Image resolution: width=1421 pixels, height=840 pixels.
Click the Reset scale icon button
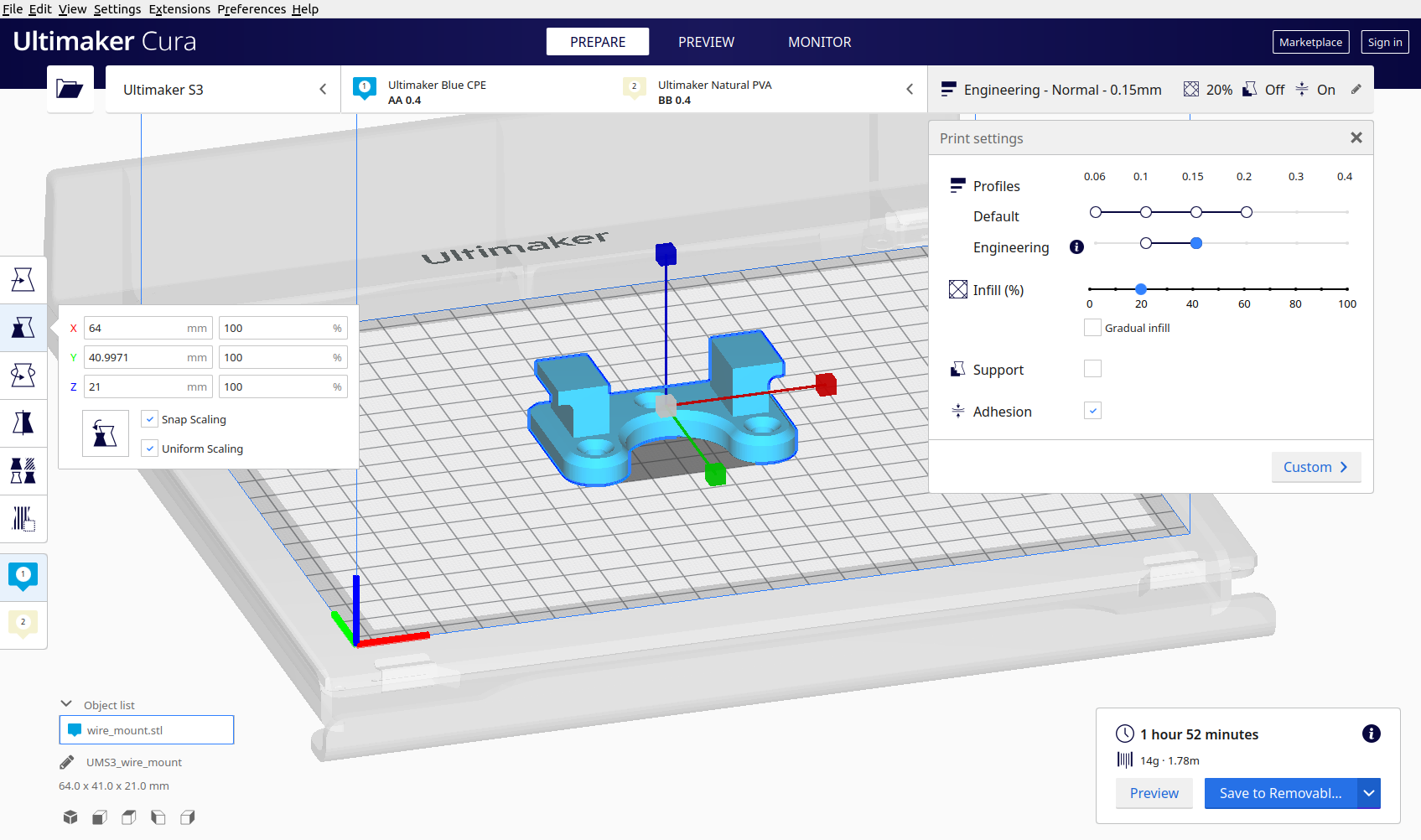(x=106, y=433)
